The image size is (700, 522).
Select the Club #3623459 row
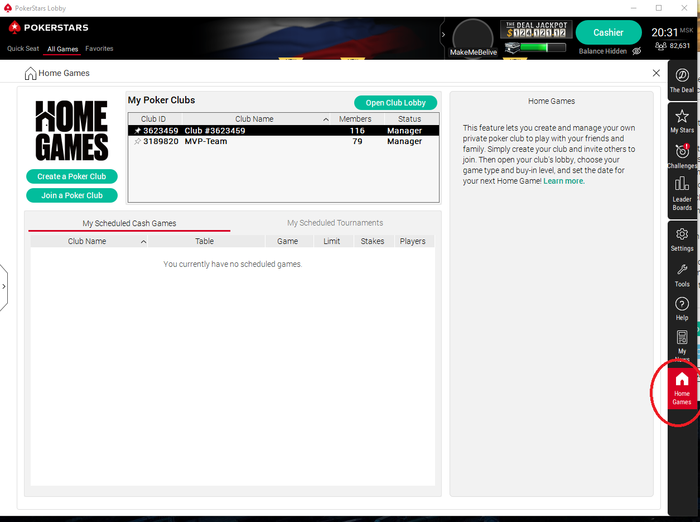(283, 130)
